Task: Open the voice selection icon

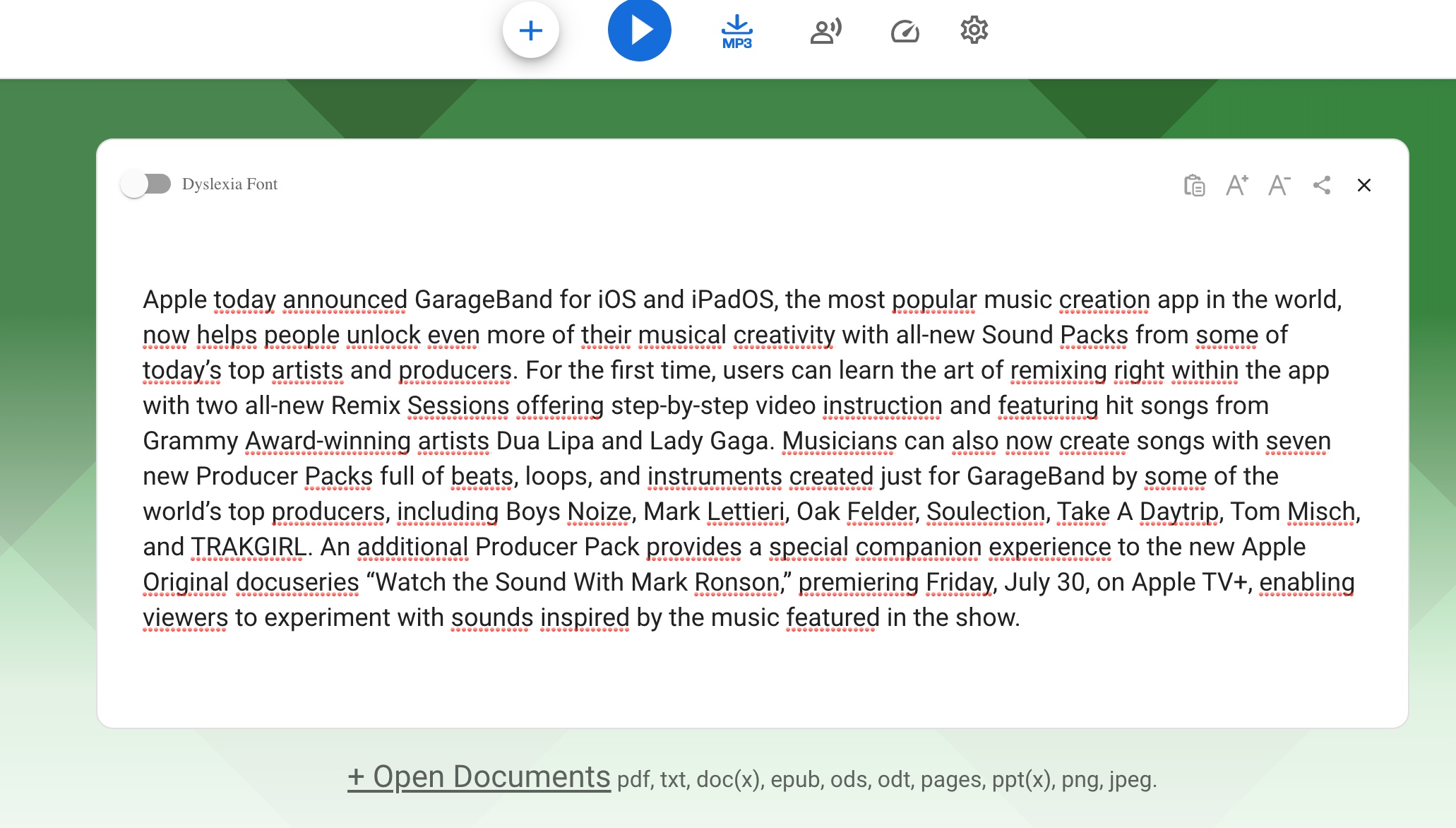Action: tap(825, 31)
